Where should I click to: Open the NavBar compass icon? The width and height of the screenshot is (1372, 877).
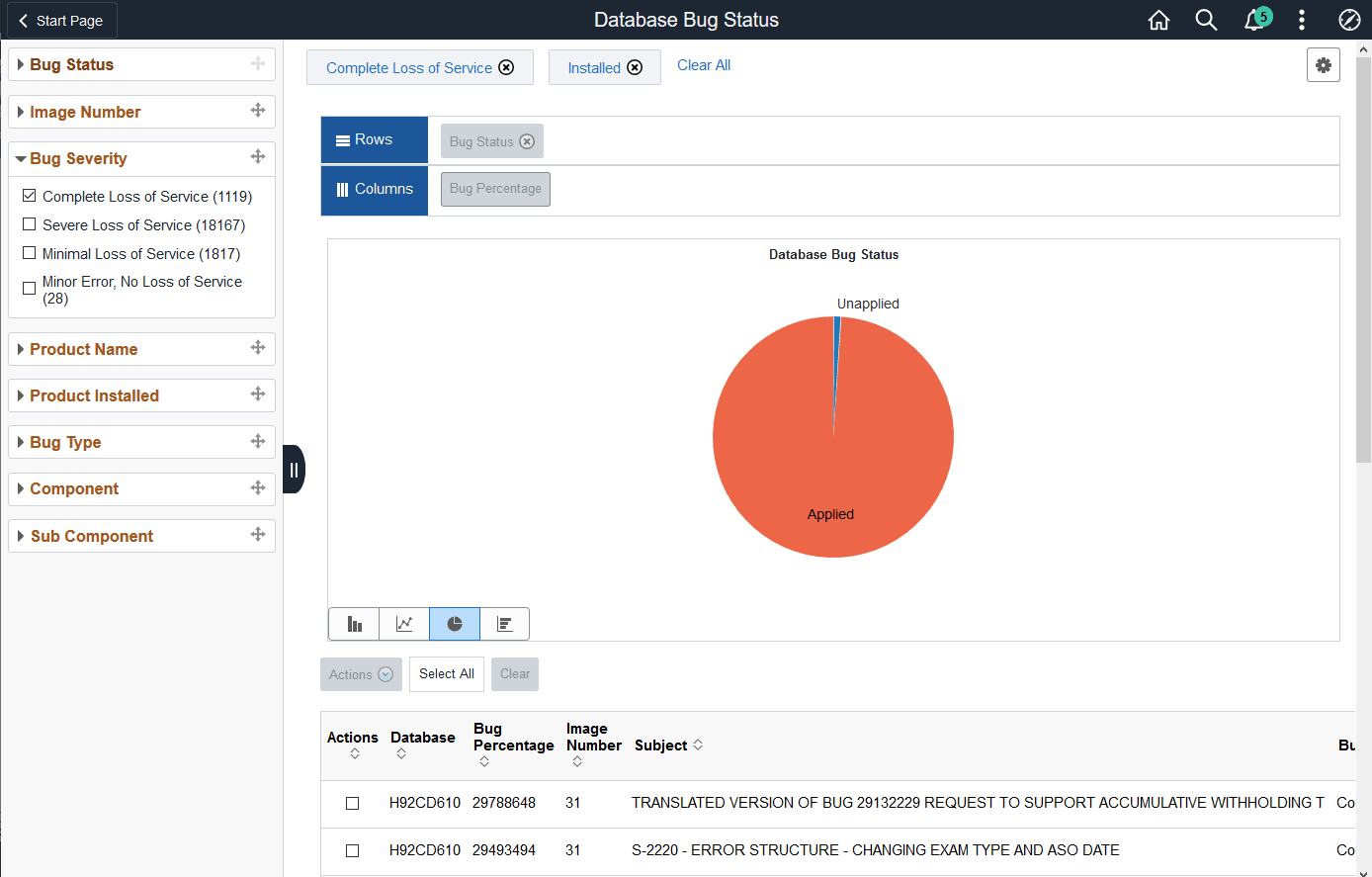click(1349, 20)
